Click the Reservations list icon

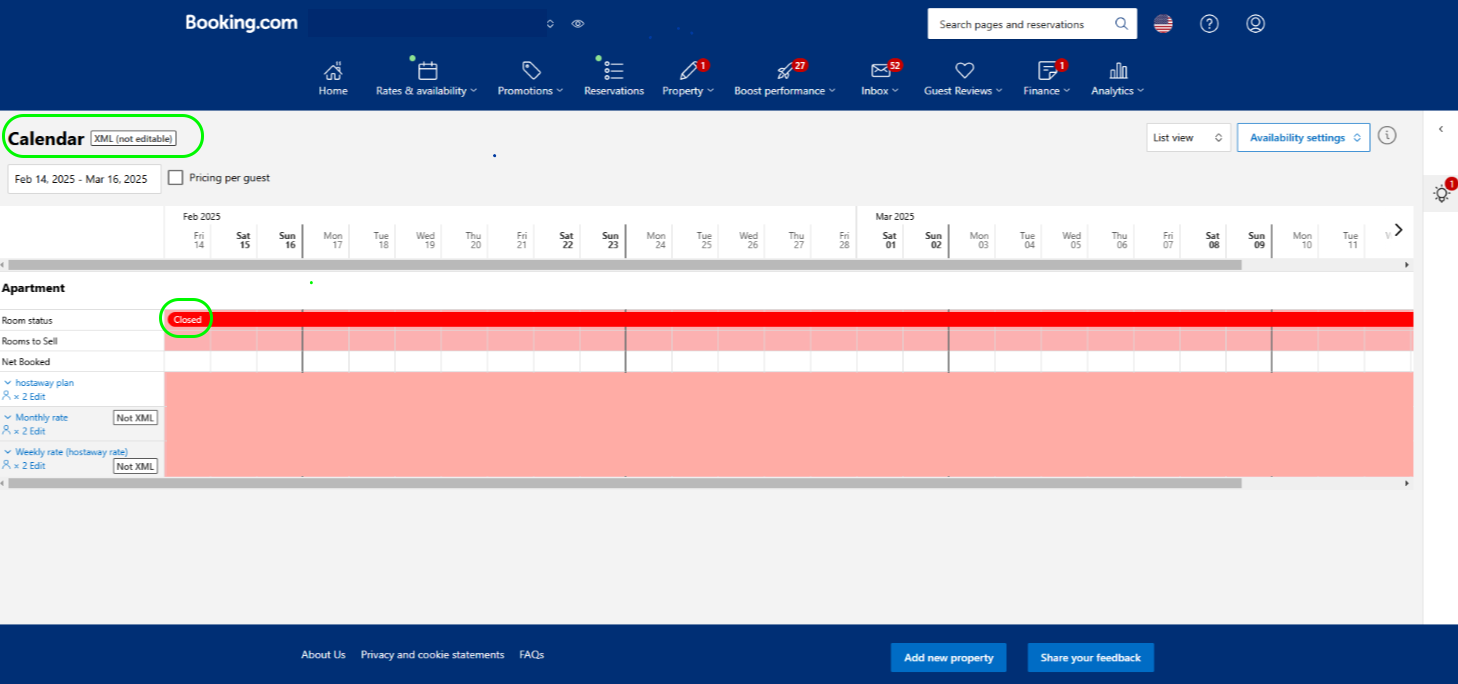(614, 70)
